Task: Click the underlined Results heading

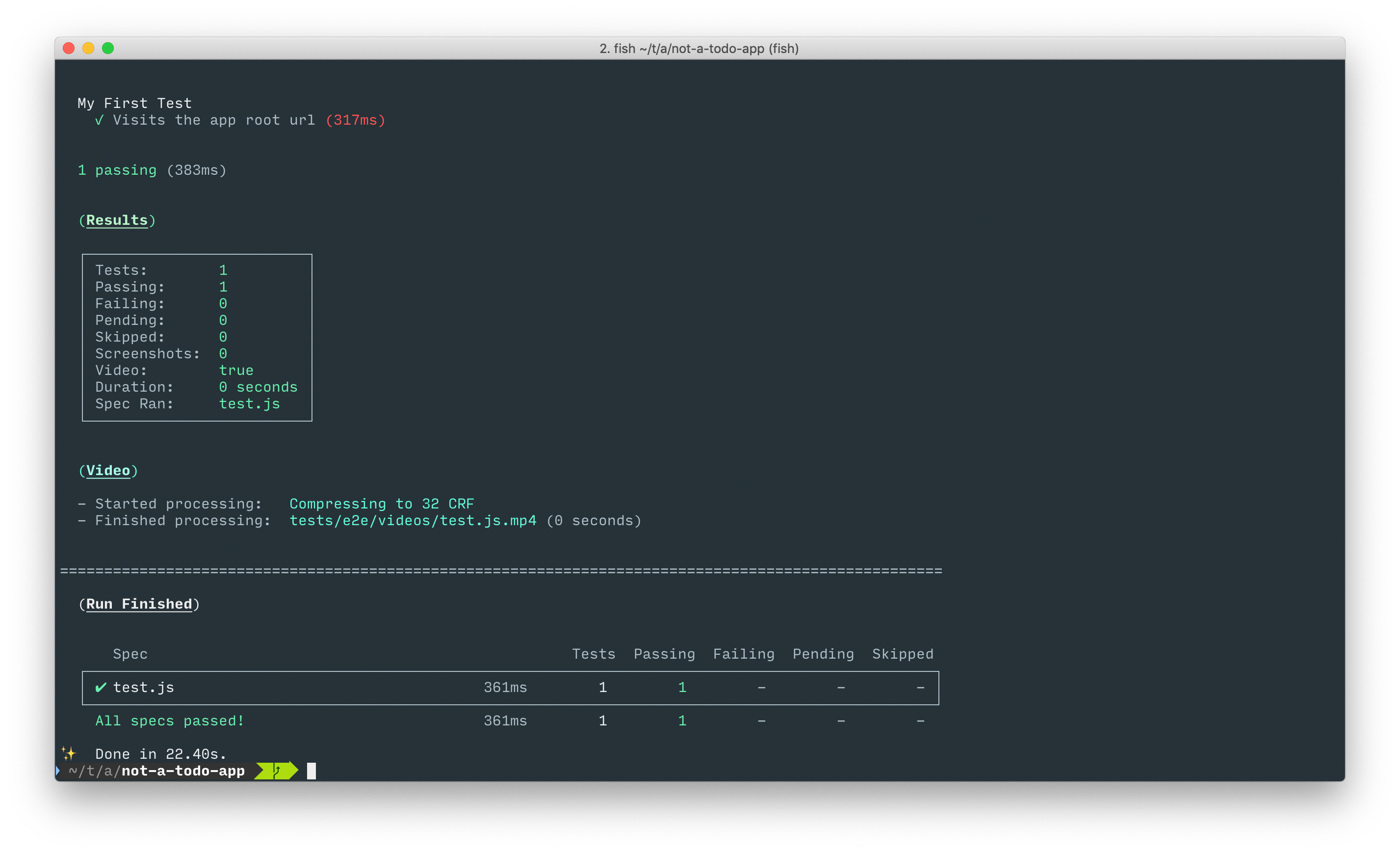Action: pyautogui.click(x=116, y=220)
